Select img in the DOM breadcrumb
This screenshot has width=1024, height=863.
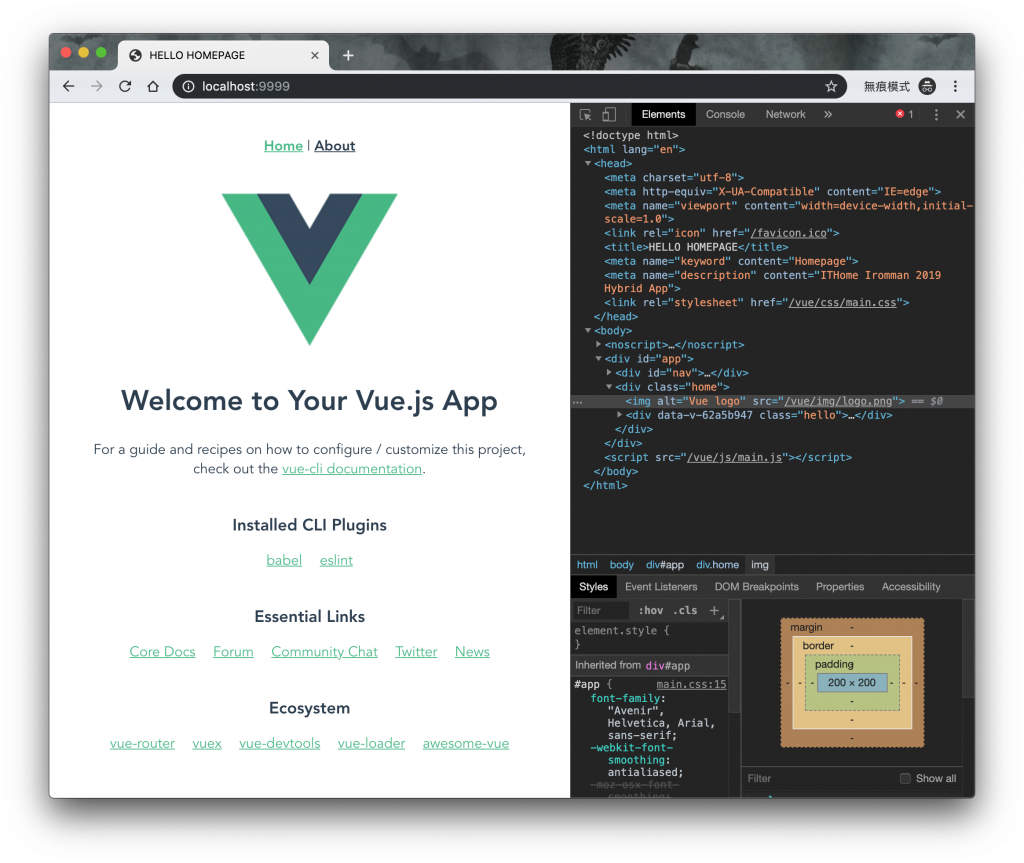(760, 564)
